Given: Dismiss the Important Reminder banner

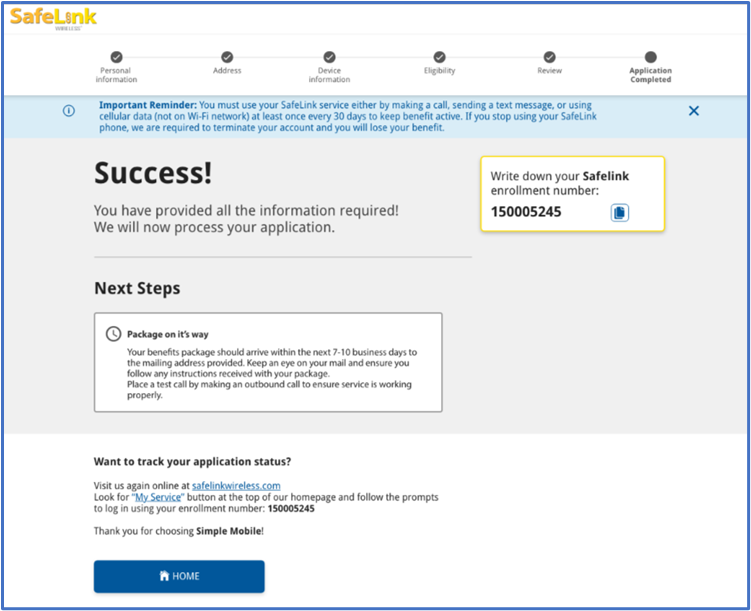Looking at the screenshot, I should [x=694, y=111].
